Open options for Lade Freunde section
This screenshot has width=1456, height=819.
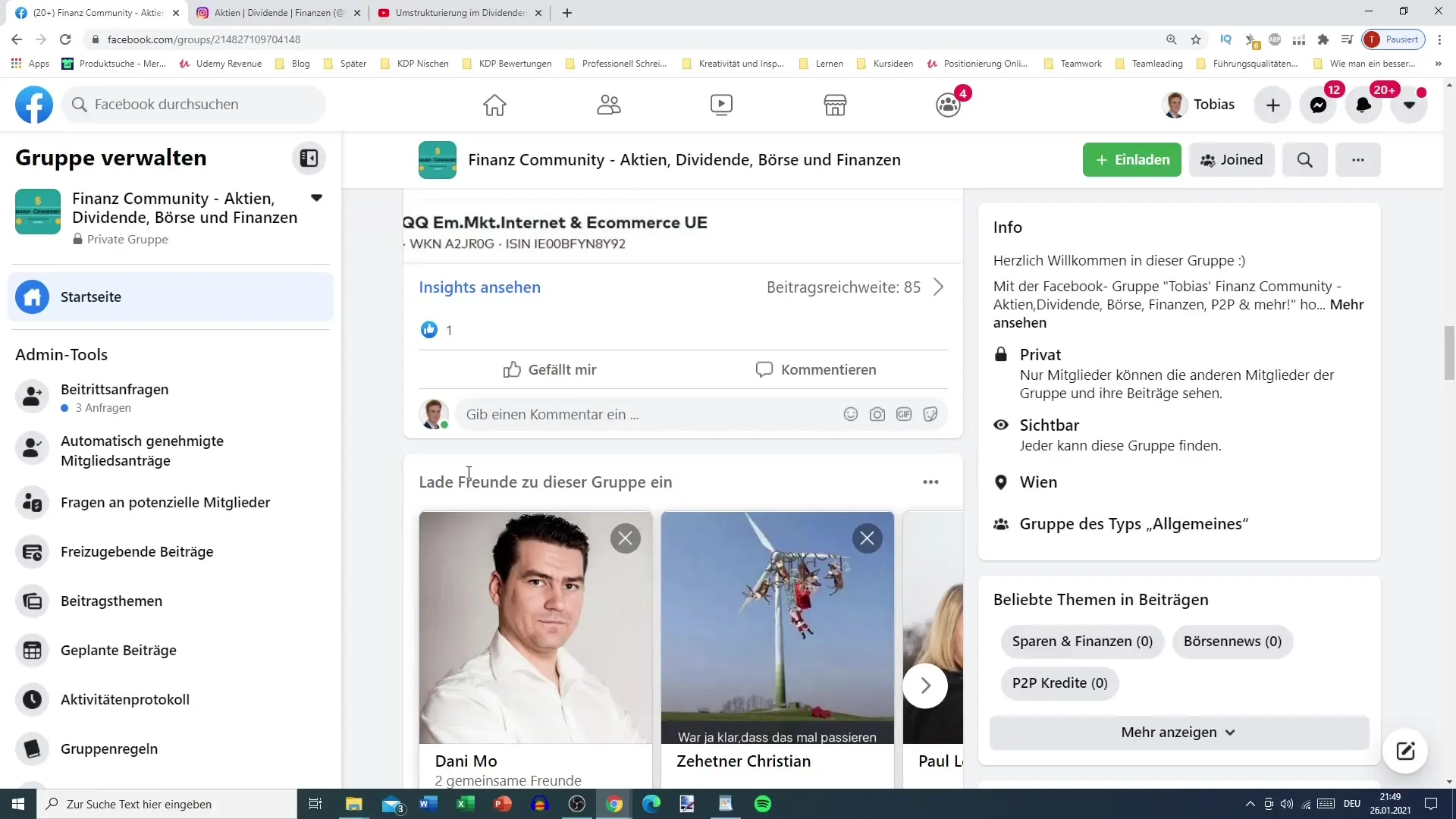(x=930, y=482)
